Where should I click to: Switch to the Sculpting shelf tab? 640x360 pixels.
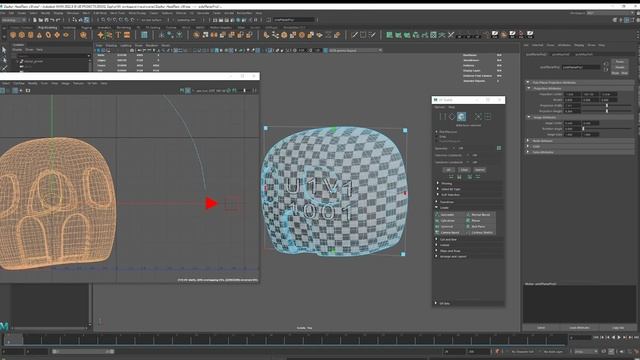(69, 28)
